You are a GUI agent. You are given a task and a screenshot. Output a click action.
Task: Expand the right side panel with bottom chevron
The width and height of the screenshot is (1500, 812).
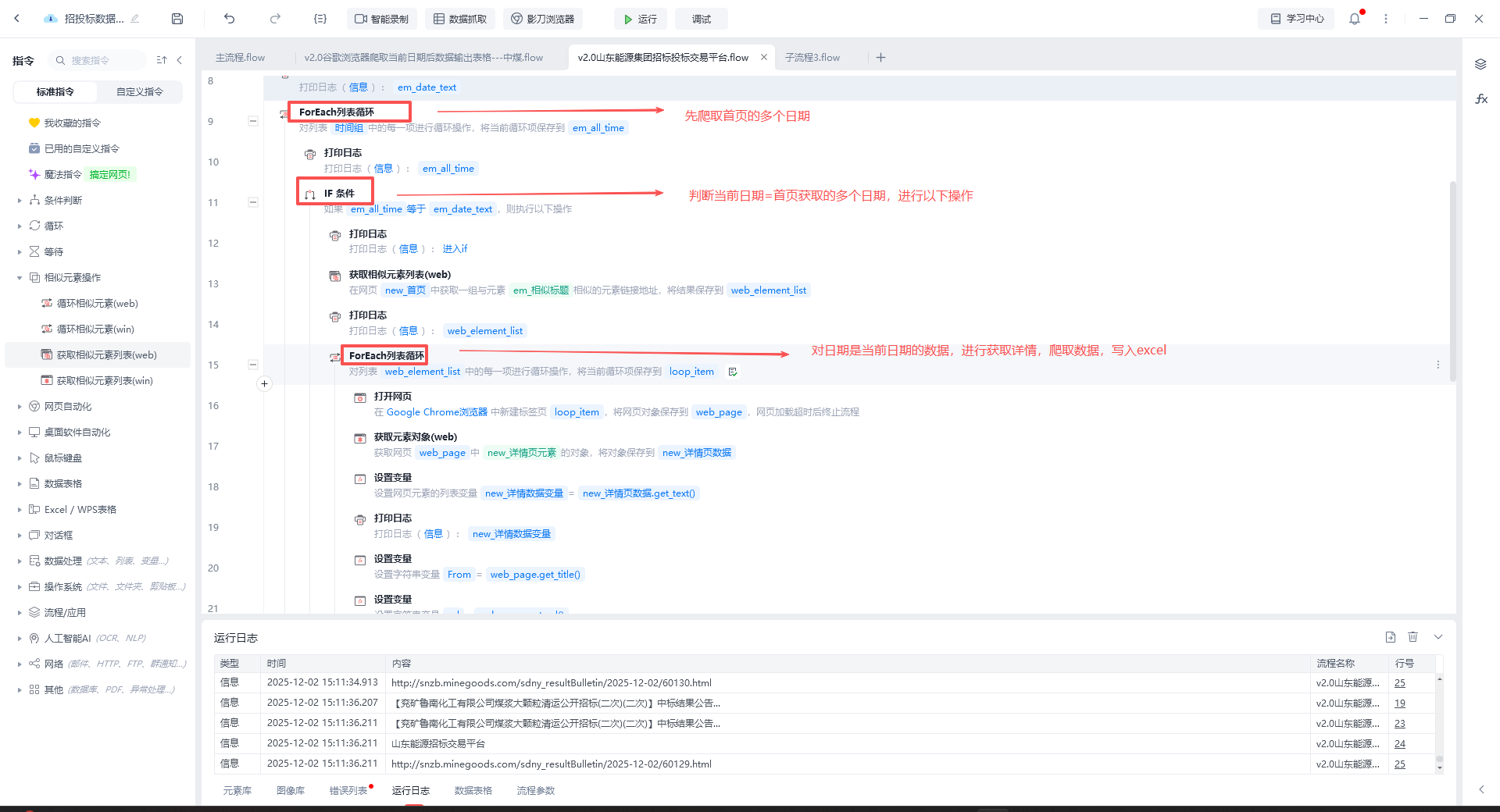(x=1480, y=789)
